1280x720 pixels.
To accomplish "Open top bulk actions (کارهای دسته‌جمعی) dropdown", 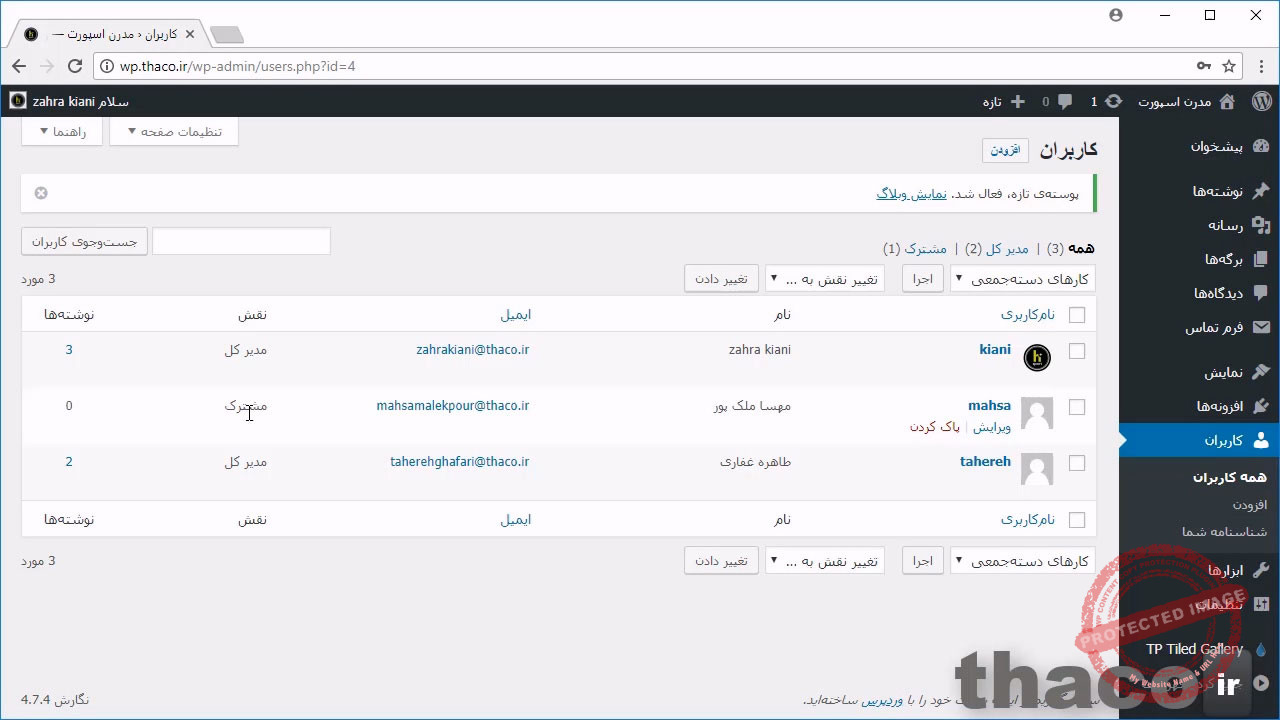I will coord(1022,279).
